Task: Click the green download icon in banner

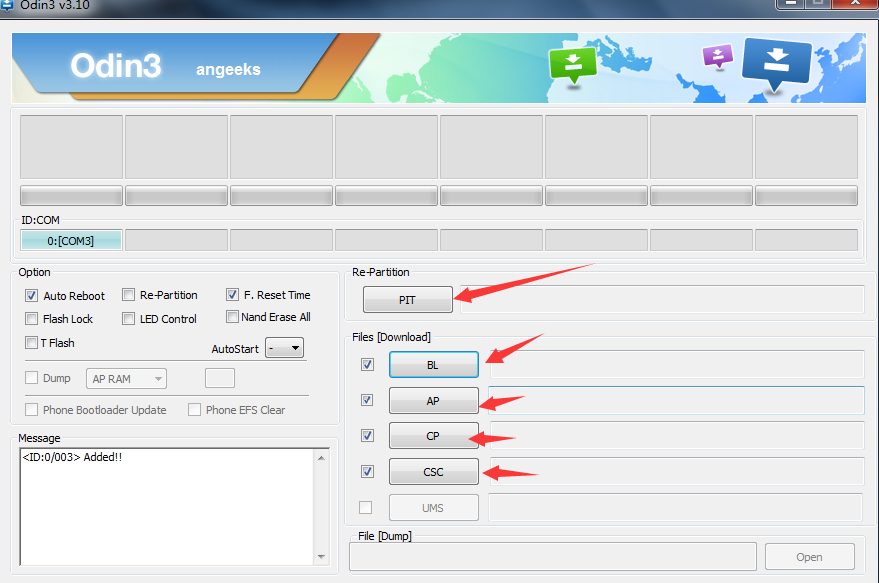Action: tap(572, 64)
